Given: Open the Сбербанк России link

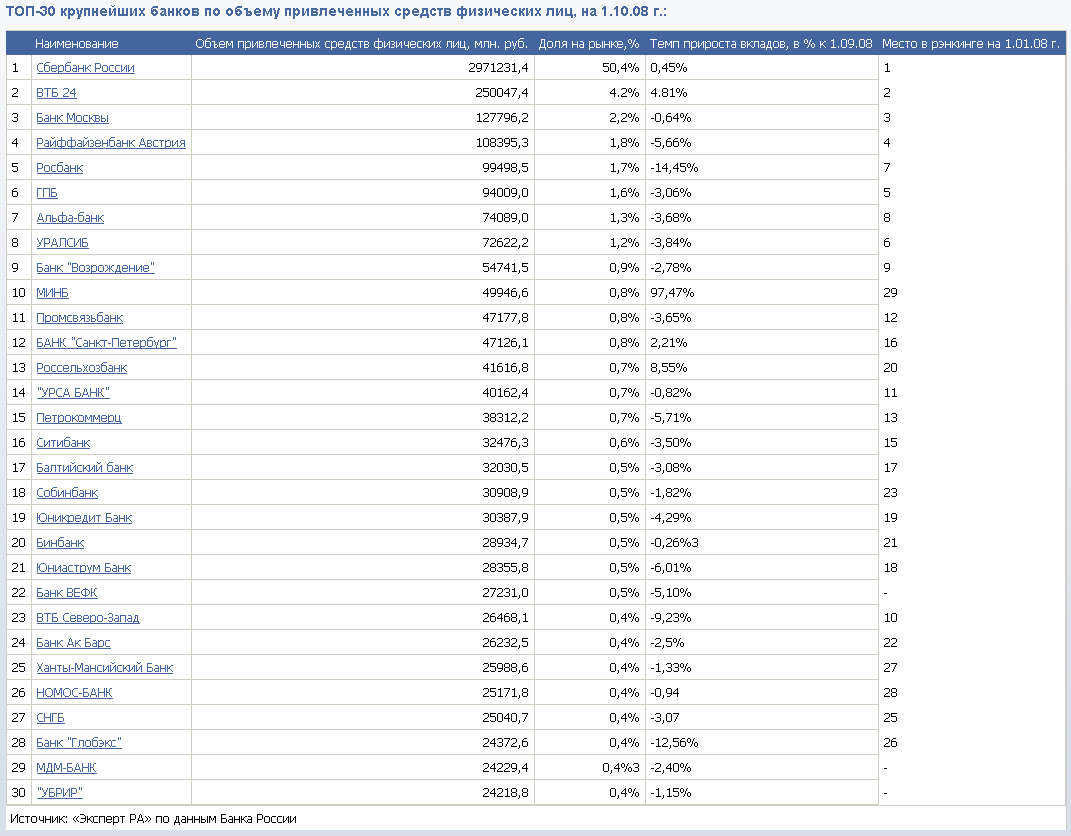Looking at the screenshot, I should point(85,68).
